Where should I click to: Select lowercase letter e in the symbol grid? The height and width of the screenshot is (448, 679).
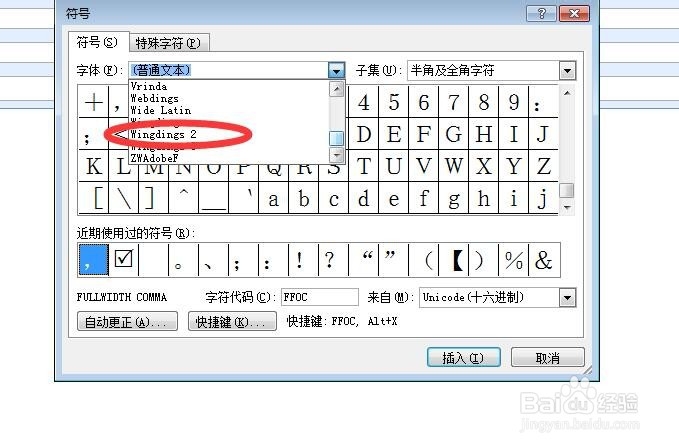[x=394, y=198]
